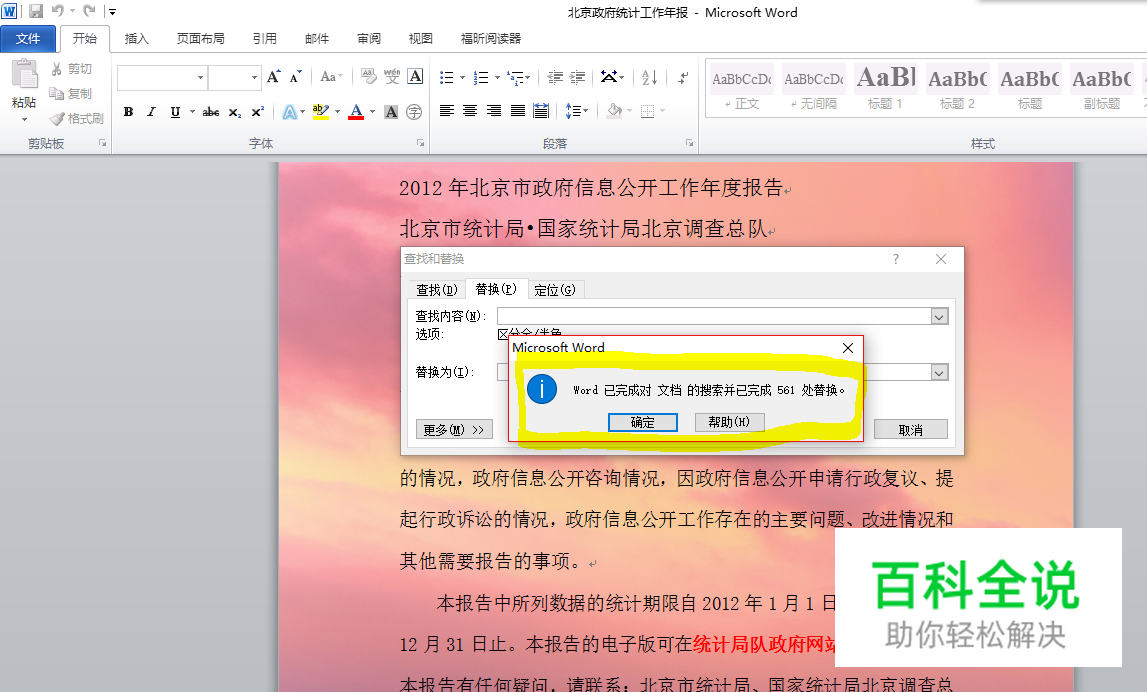The height and width of the screenshot is (692, 1147).
Task: Click the Paste (粘贴) clipboard icon
Action: click(24, 74)
